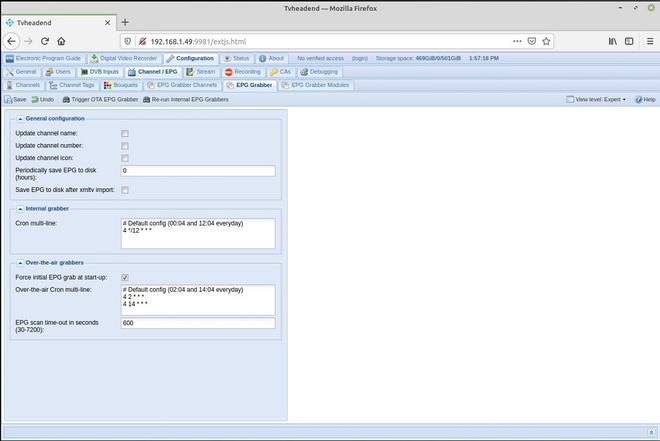Click the Periodically save EPG to disk field
The height and width of the screenshot is (441, 660).
pos(198,170)
